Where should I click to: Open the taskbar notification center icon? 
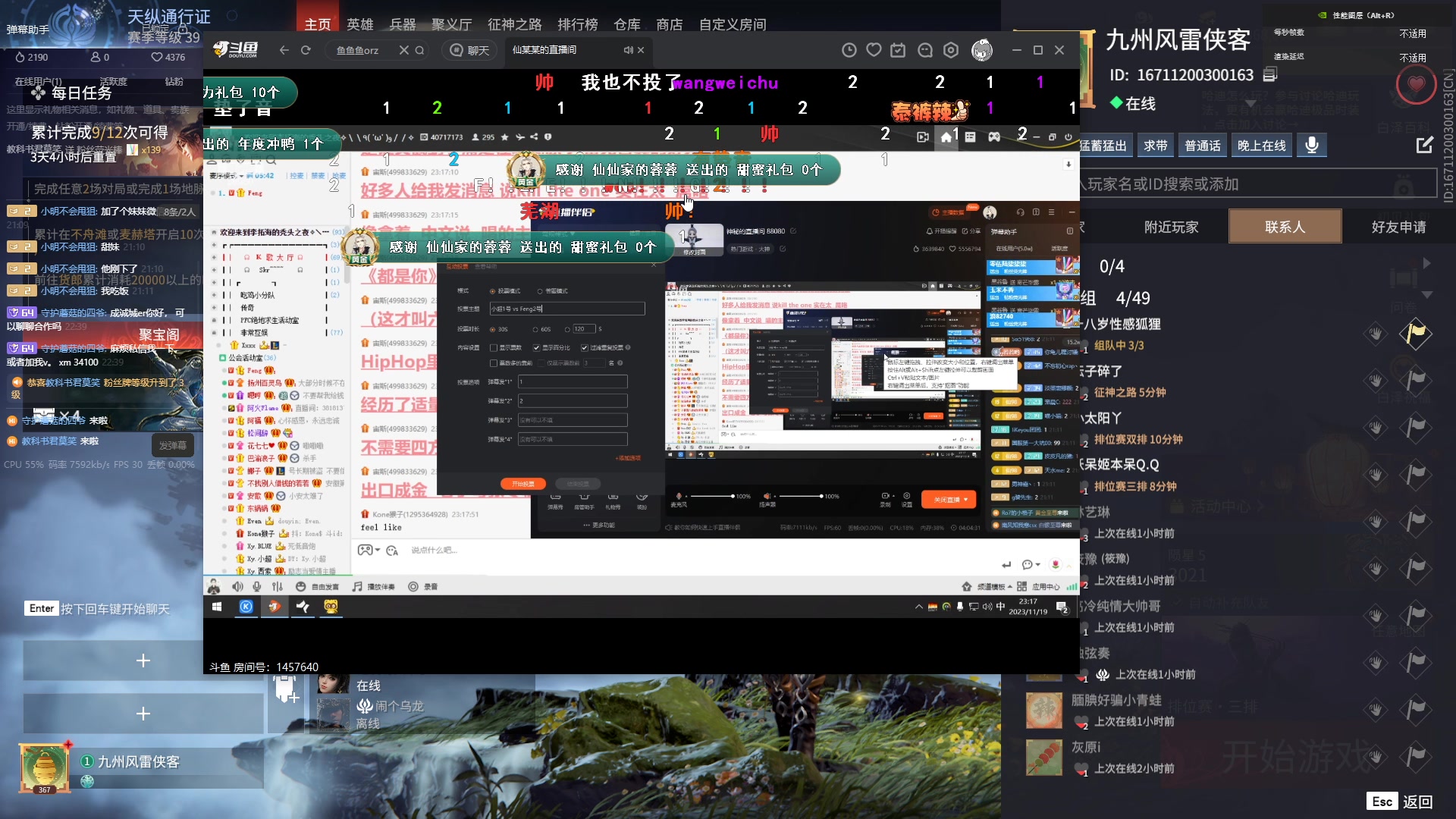point(1062,607)
